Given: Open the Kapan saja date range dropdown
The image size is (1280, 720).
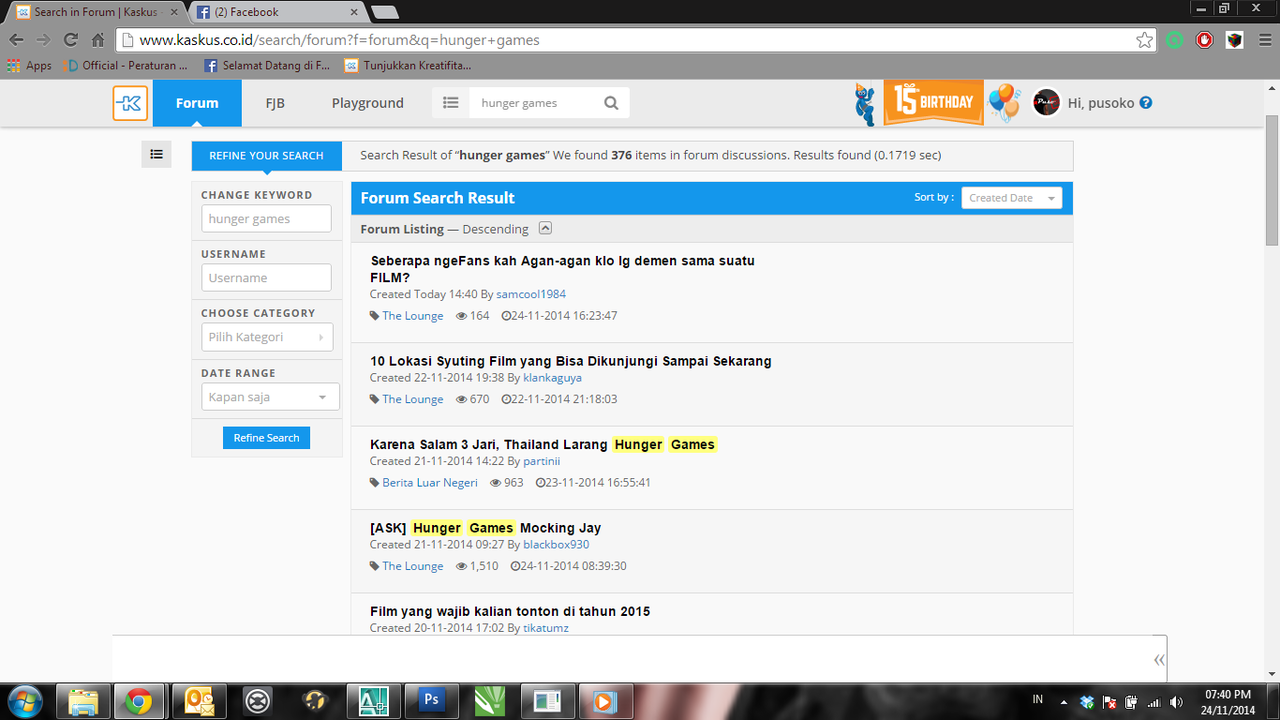Looking at the screenshot, I should coord(270,397).
